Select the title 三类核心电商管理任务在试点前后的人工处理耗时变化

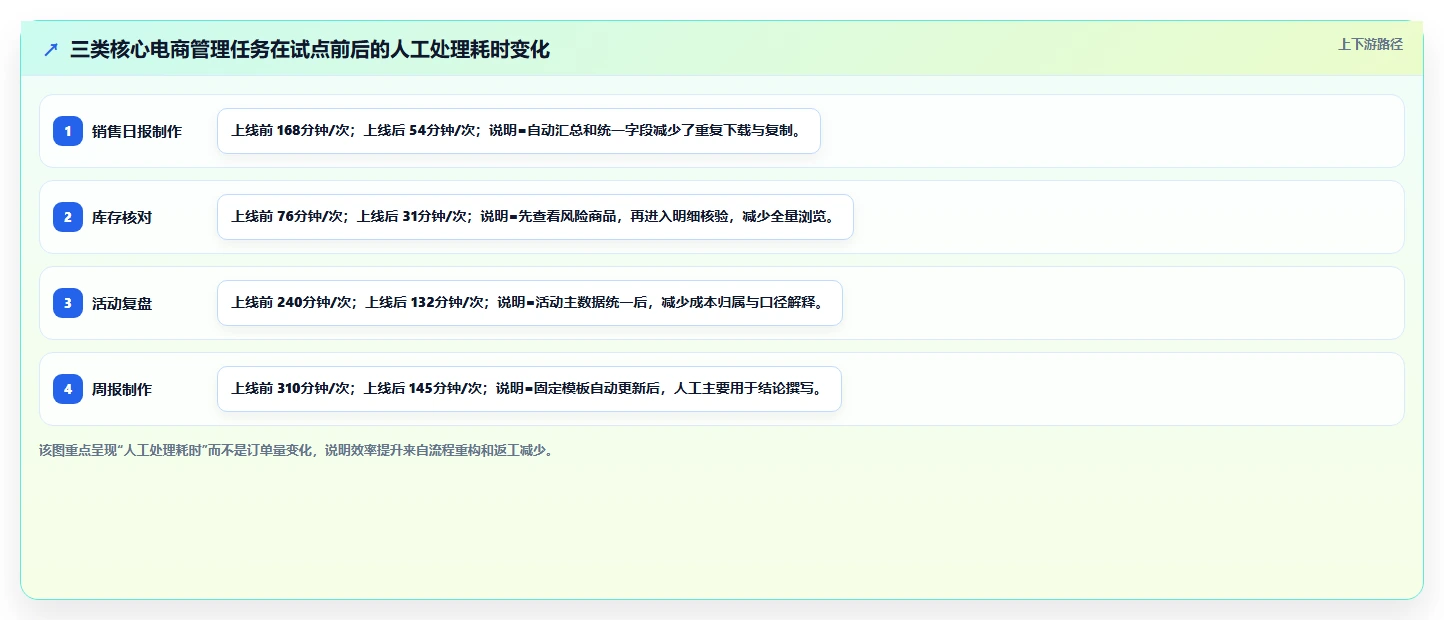[x=310, y=50]
